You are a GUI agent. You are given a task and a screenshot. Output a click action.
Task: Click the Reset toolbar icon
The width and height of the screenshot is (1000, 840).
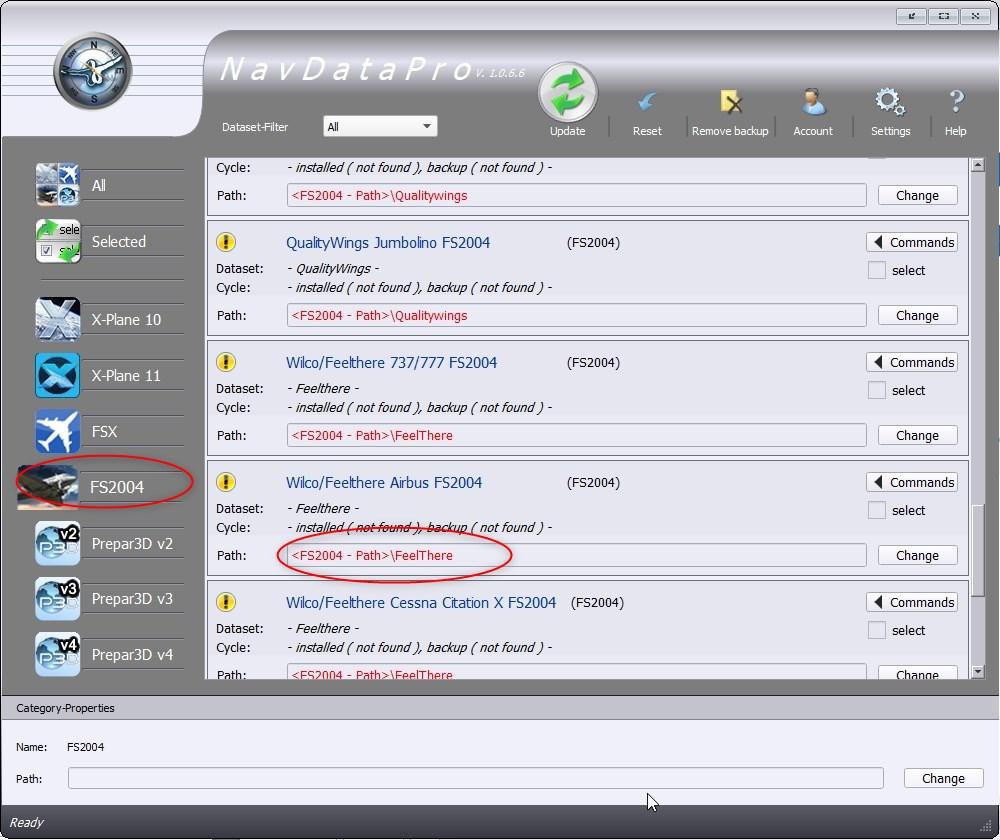646,103
